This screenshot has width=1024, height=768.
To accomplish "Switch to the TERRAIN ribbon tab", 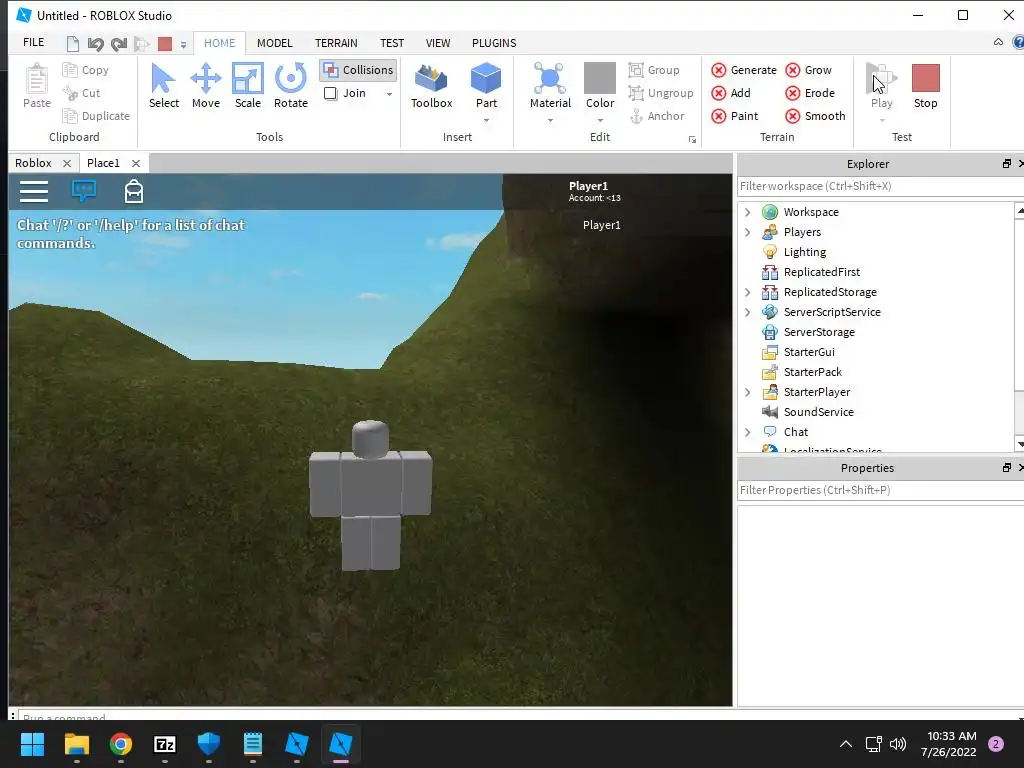I will pos(336,43).
